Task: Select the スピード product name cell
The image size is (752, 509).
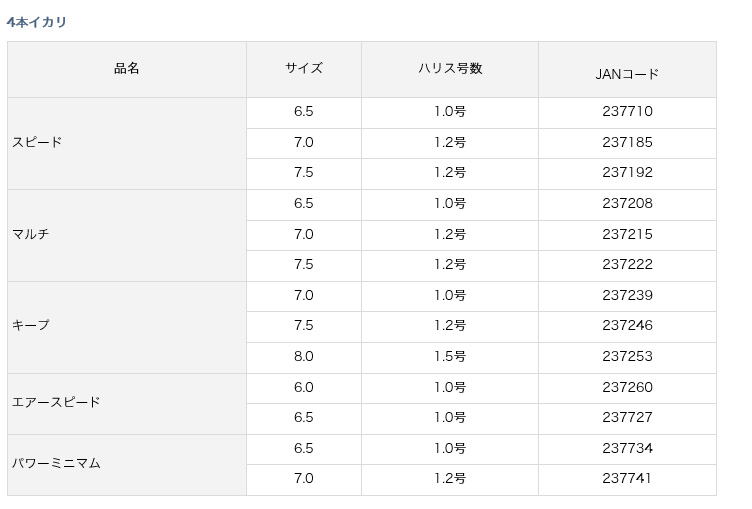Action: click(127, 143)
